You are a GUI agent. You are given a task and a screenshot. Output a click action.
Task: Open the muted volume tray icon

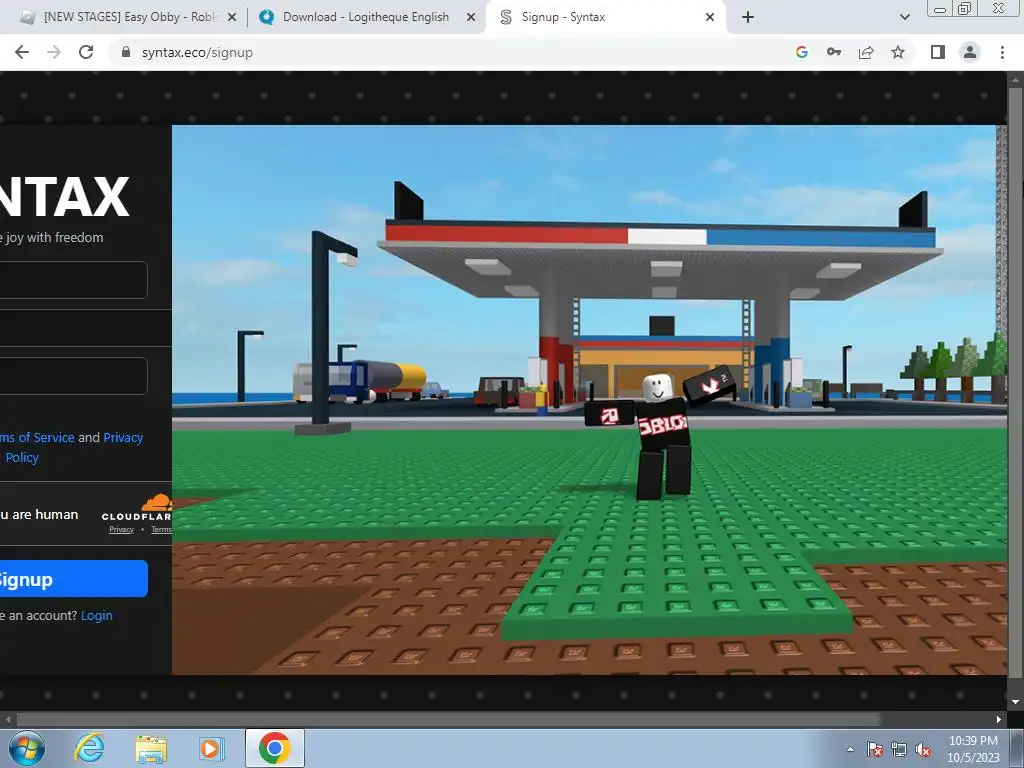point(923,749)
